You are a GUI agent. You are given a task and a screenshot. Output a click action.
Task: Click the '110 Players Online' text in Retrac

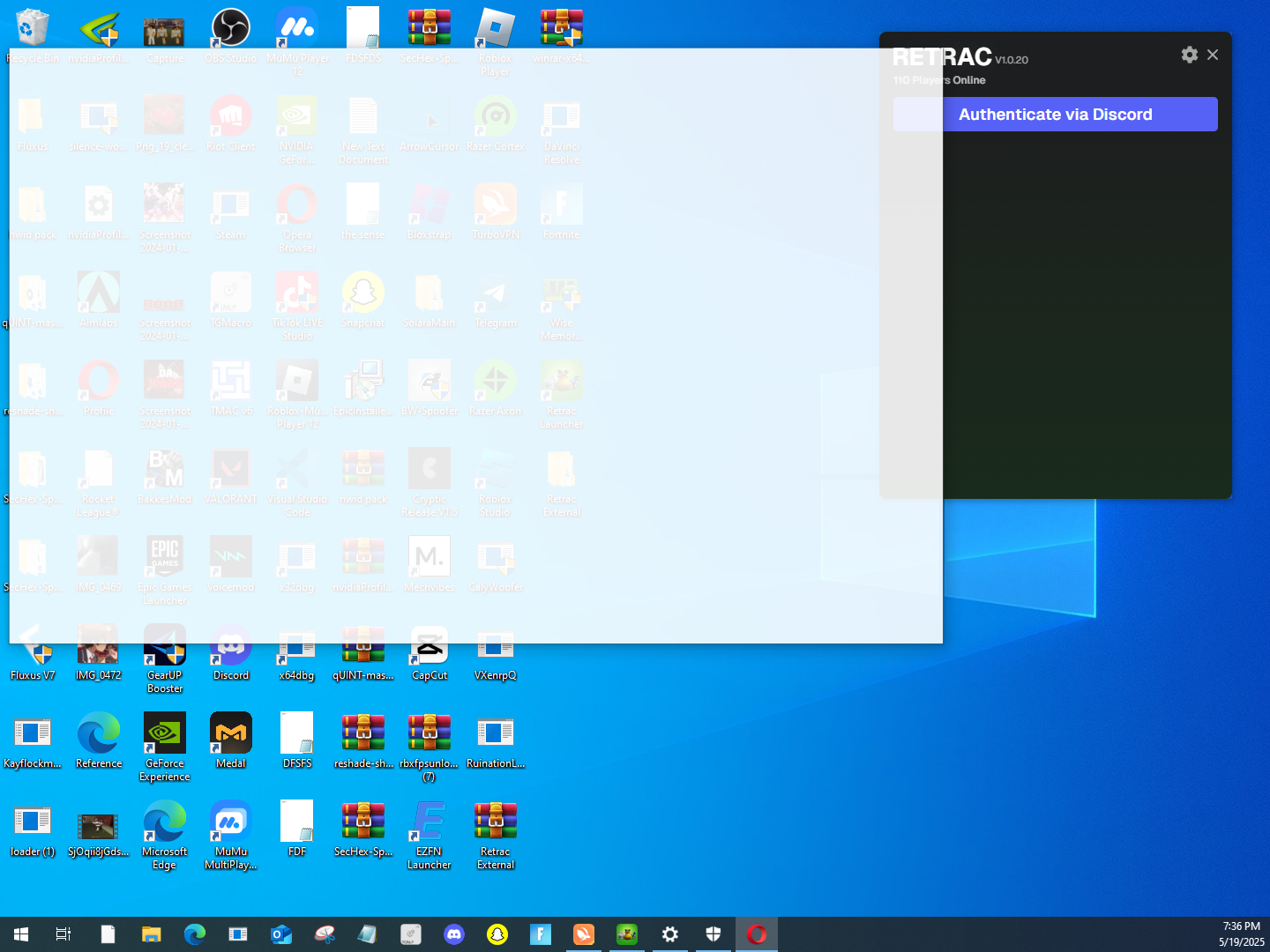939,80
